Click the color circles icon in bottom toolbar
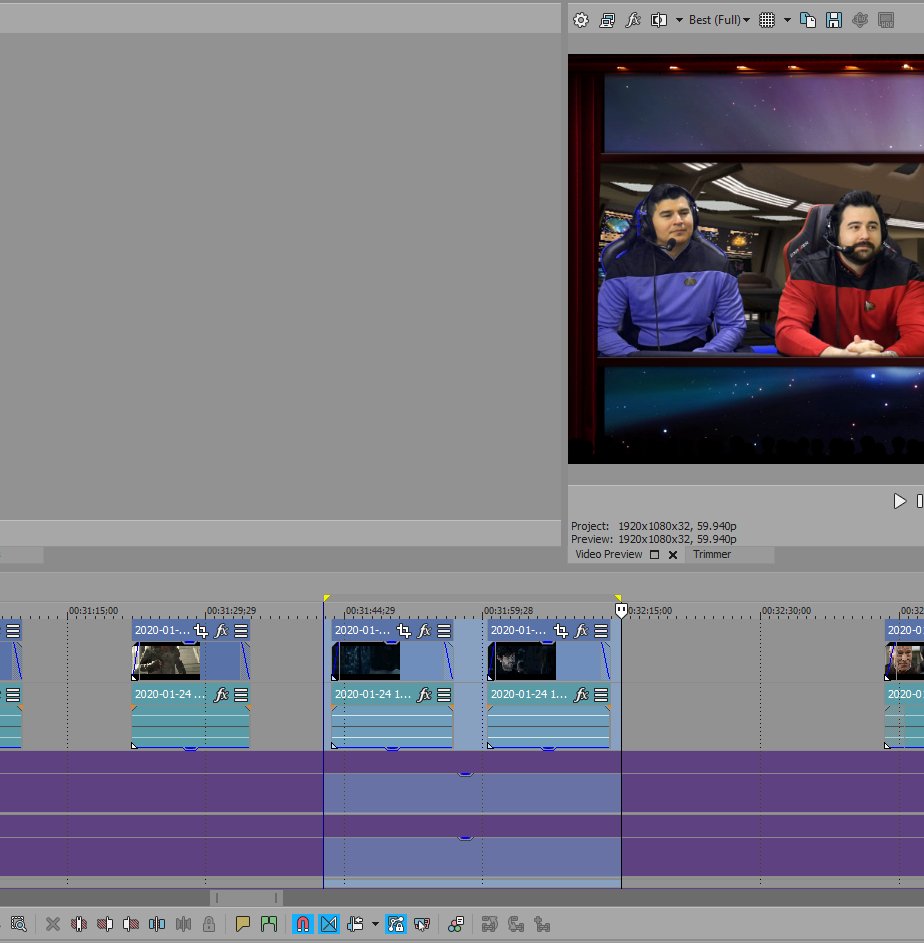Image resolution: width=924 pixels, height=943 pixels. pos(456,924)
